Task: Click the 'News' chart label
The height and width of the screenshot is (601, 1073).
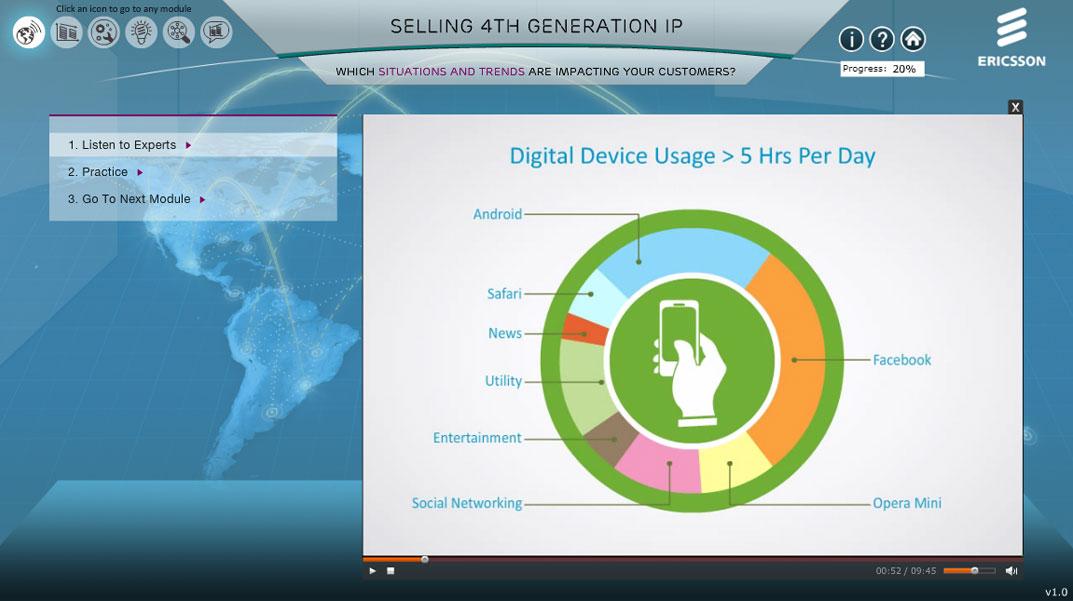Action: coord(505,333)
